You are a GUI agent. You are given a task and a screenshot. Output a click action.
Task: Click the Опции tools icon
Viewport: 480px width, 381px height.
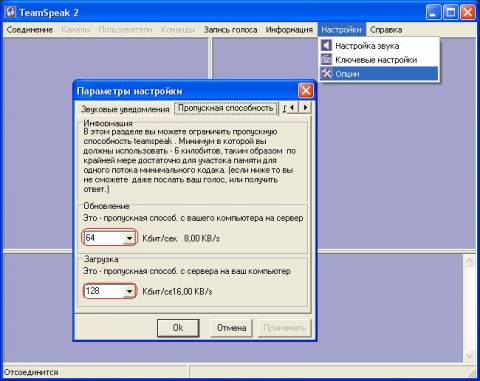click(x=326, y=74)
